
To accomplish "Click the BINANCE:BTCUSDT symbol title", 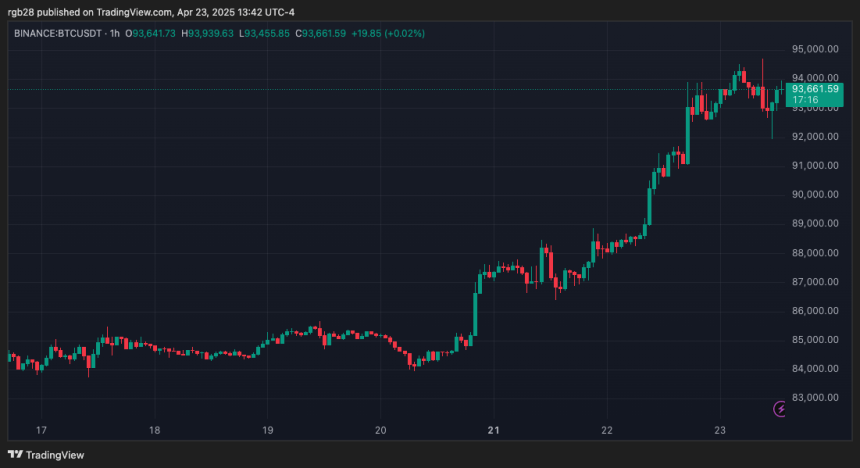I will coord(58,33).
